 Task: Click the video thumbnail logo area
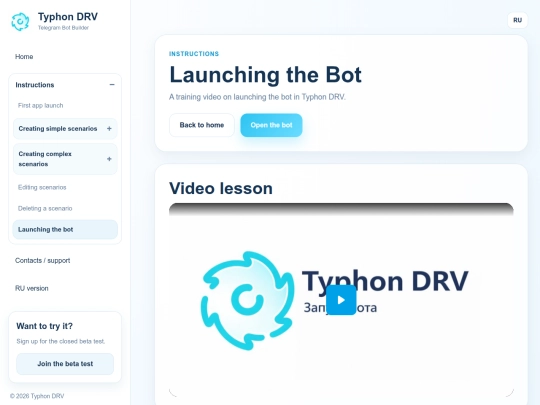tap(247, 300)
